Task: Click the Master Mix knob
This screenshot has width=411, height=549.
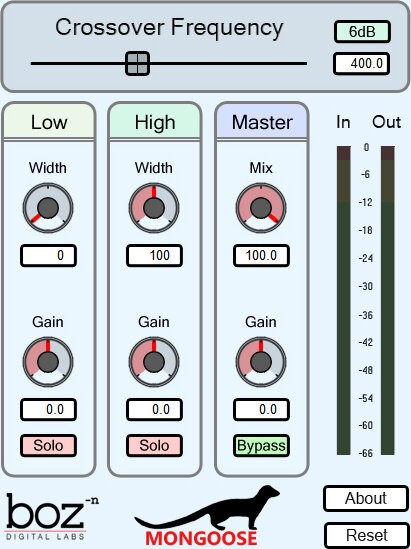Action: coord(261,208)
